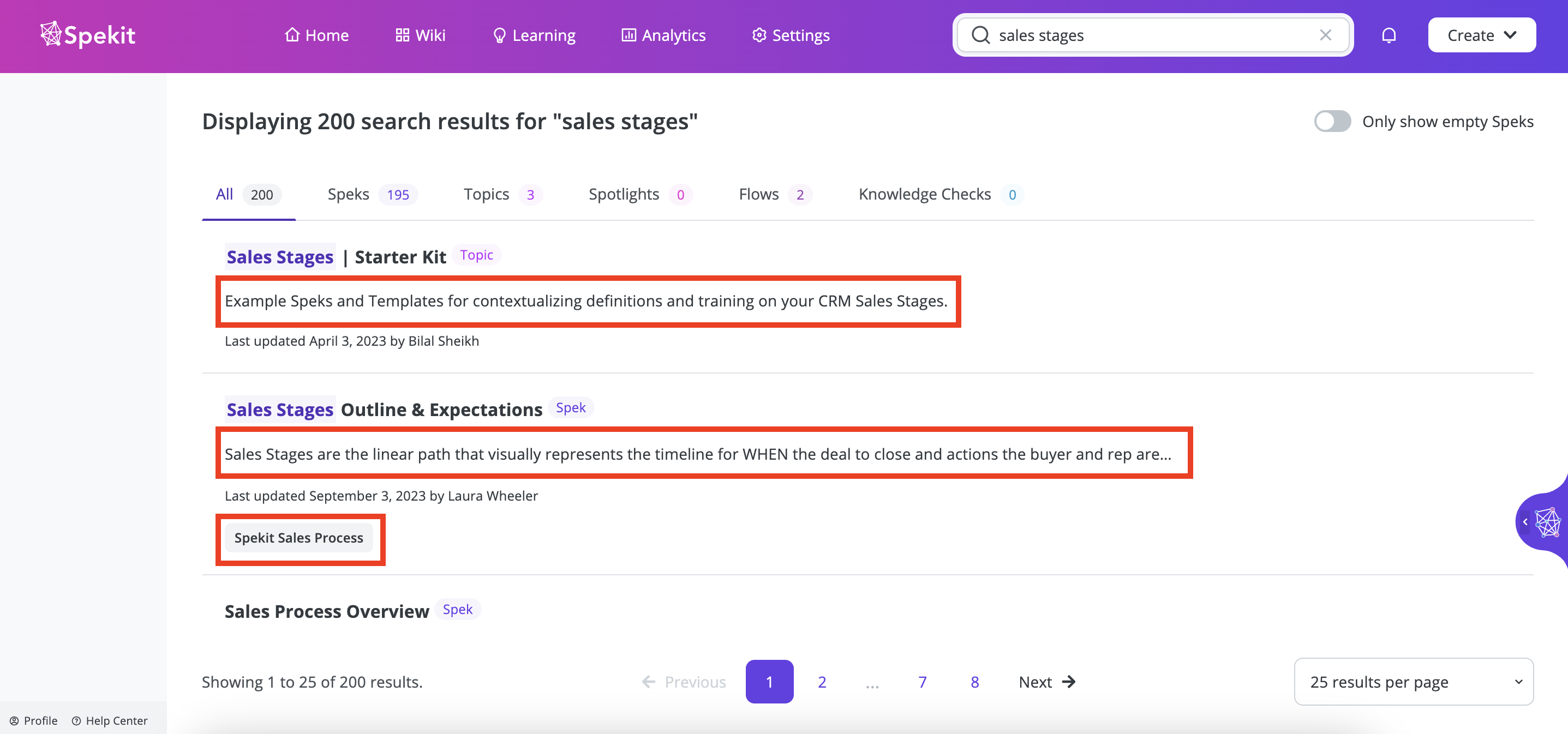Click 'Last updated September 3, 2023 by Laura Wheeler'
The image size is (1568, 734).
(381, 496)
